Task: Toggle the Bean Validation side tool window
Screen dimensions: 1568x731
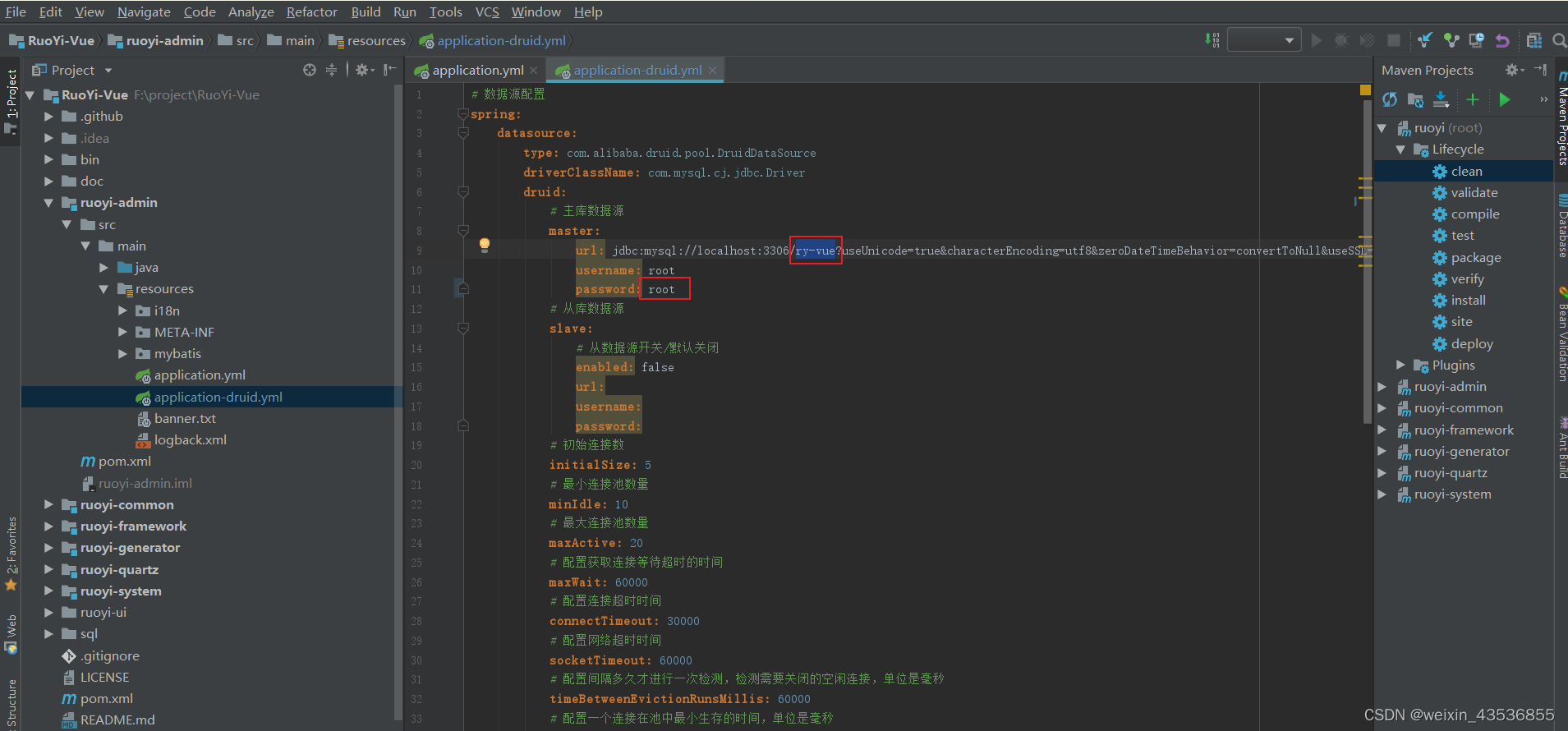Action: [1561, 334]
